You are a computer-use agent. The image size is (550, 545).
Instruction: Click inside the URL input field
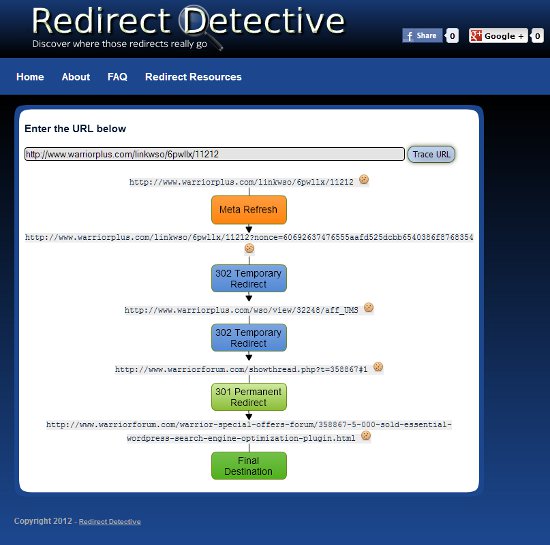click(214, 154)
